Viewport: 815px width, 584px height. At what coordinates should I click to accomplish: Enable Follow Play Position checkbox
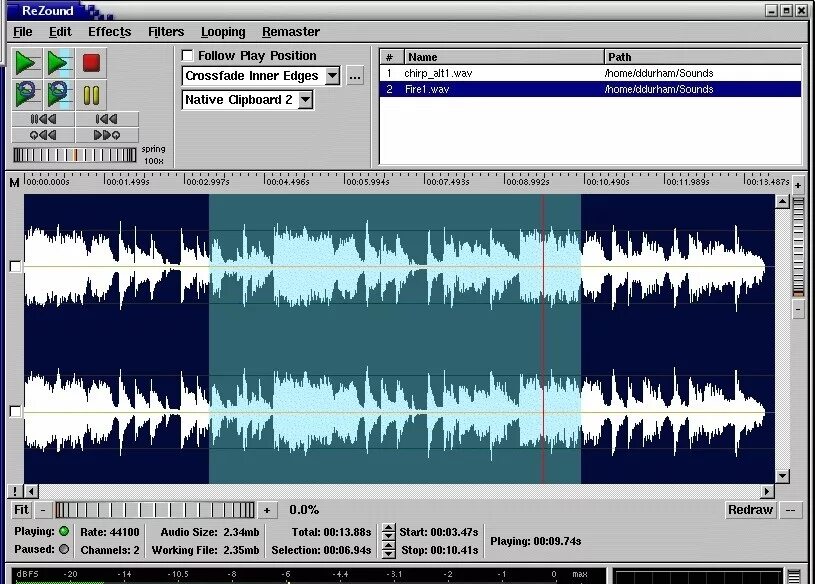(x=188, y=56)
